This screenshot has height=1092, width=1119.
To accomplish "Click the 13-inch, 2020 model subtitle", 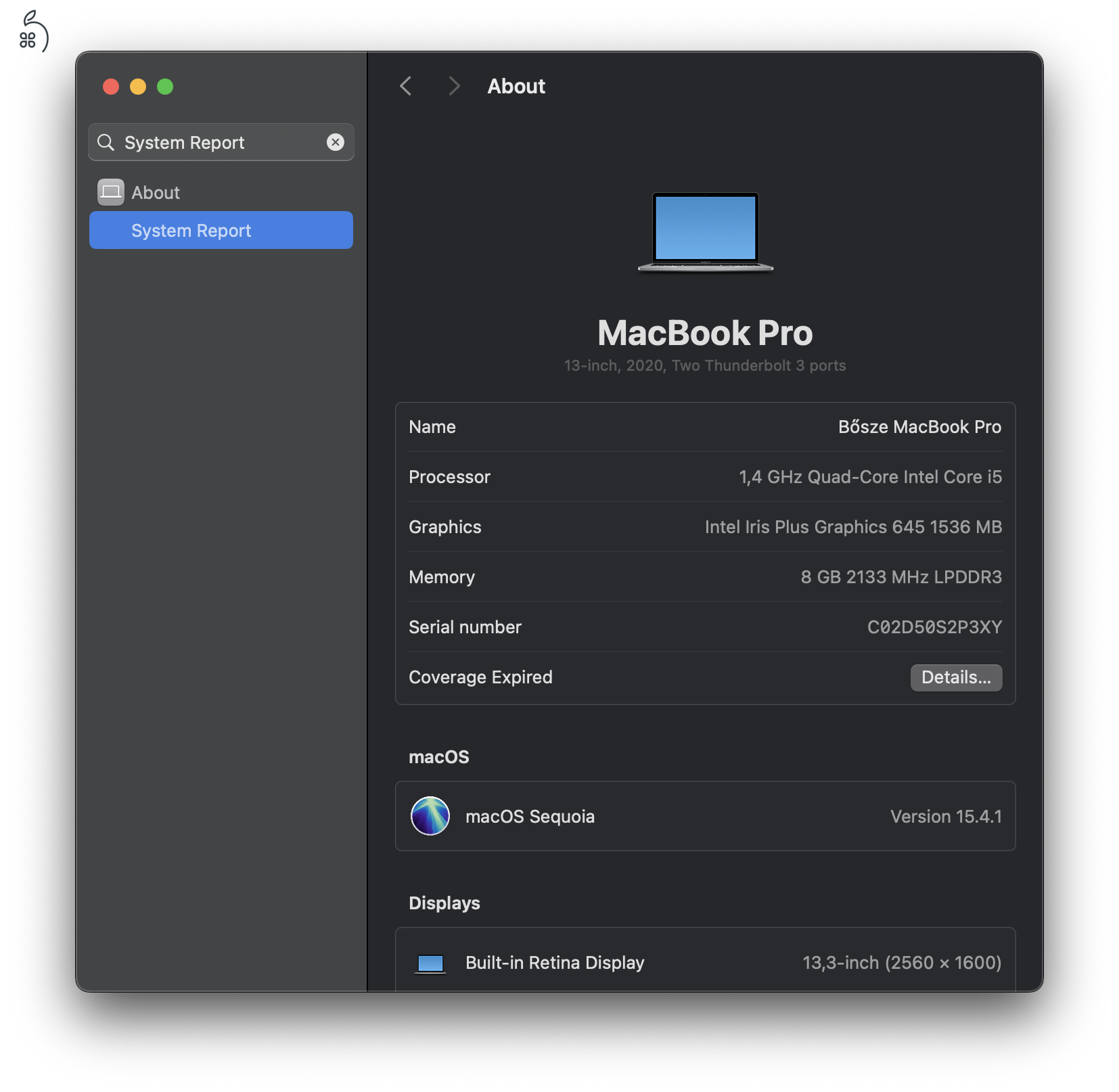I will pos(705,365).
